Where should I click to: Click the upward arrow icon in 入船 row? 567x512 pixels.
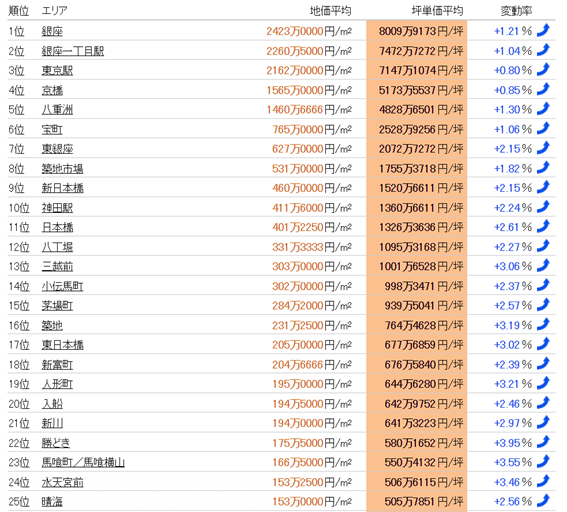pyautogui.click(x=543, y=402)
